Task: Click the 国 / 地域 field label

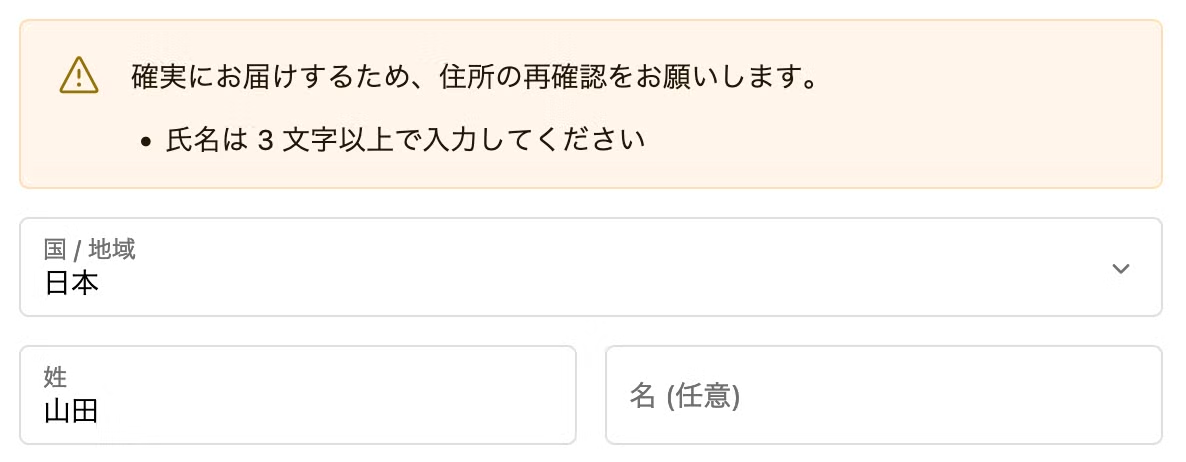Action: point(90,250)
